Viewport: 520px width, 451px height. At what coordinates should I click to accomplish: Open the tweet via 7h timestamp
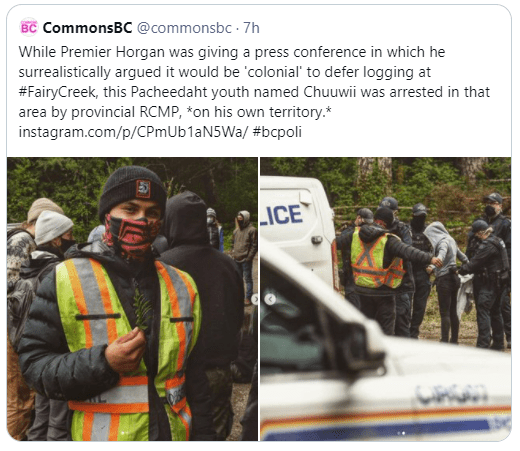pos(251,28)
